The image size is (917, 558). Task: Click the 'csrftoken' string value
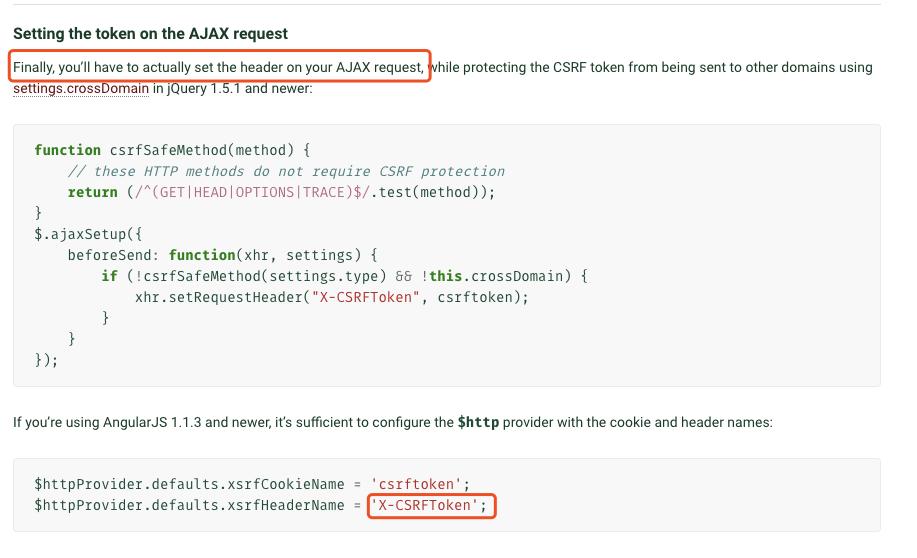416,484
